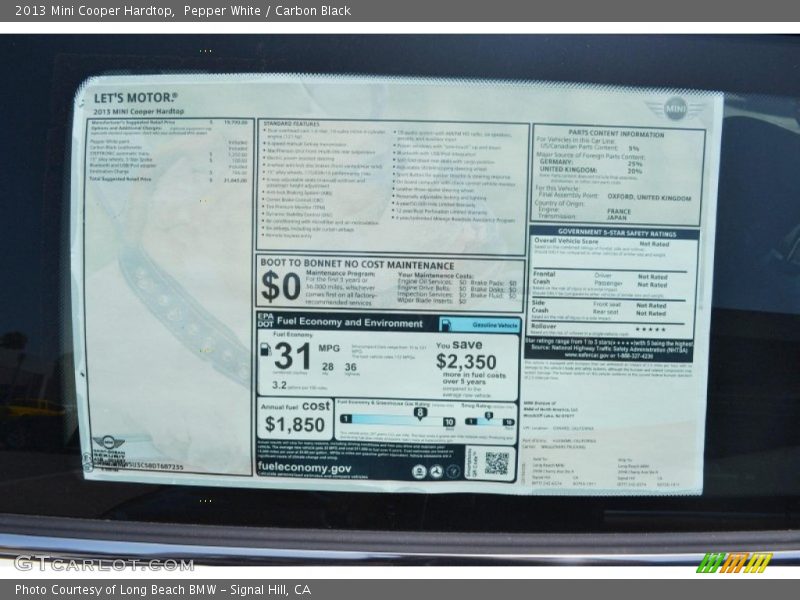800x600 pixels.
Task: Click the Gasoline Vehicle pump icon
Action: (x=445, y=325)
